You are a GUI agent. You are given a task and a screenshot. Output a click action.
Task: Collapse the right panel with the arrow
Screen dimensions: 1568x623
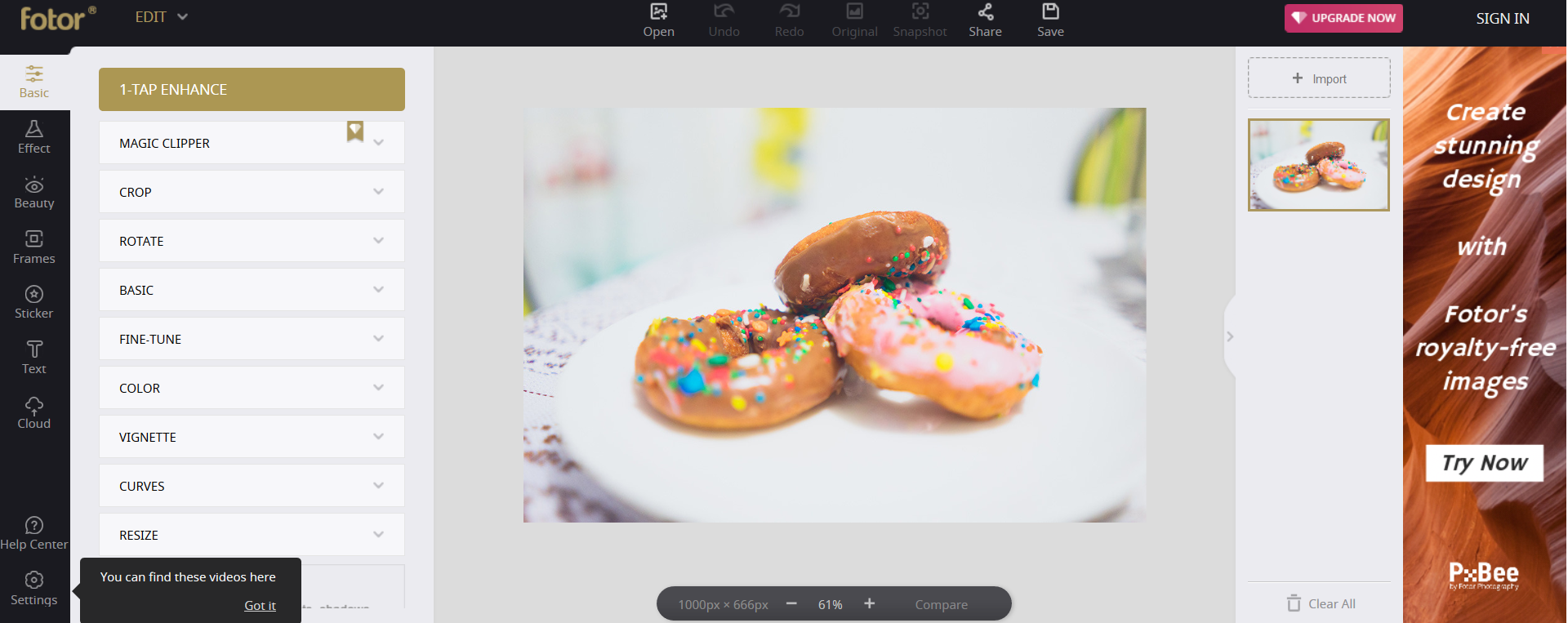pyautogui.click(x=1230, y=336)
